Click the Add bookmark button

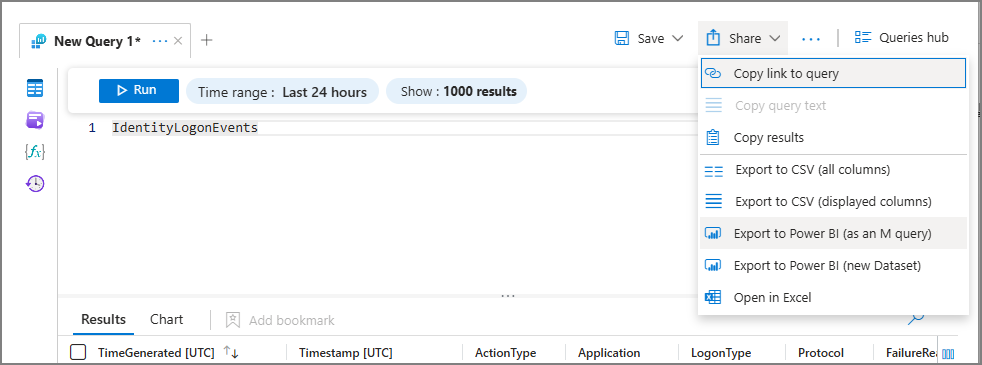pos(280,320)
